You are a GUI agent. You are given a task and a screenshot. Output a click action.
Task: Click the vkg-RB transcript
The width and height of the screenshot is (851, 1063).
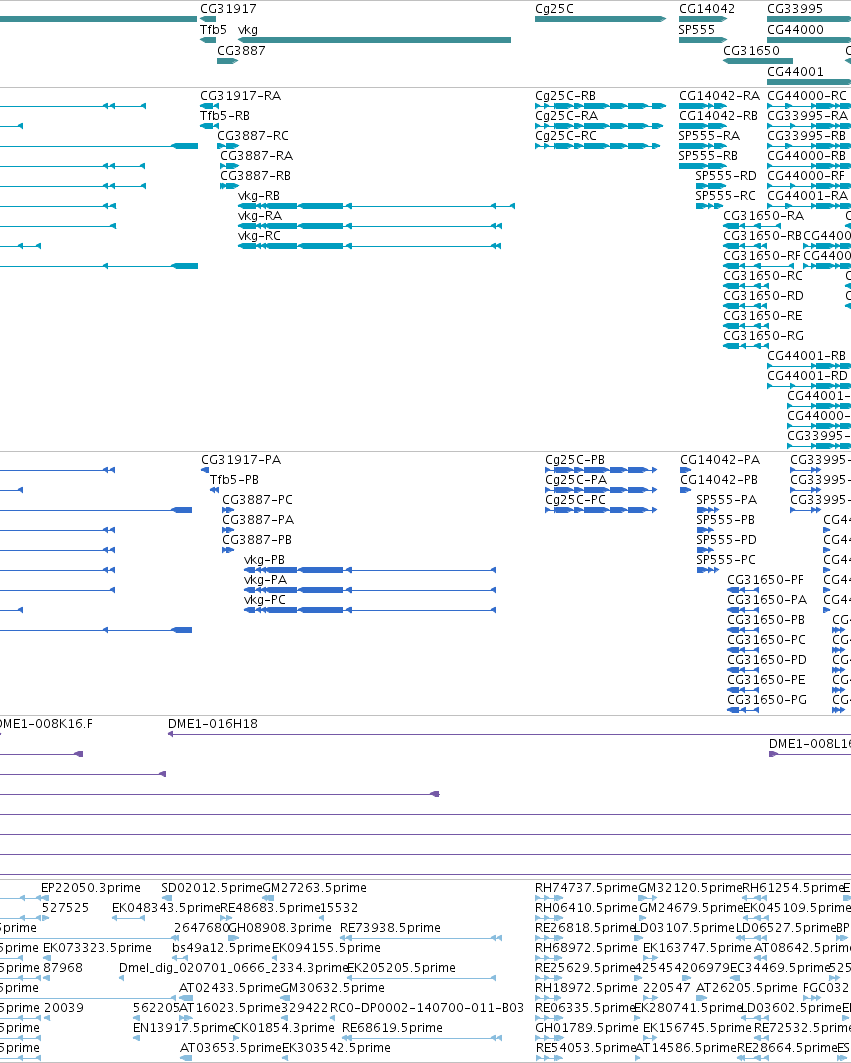pos(376,205)
